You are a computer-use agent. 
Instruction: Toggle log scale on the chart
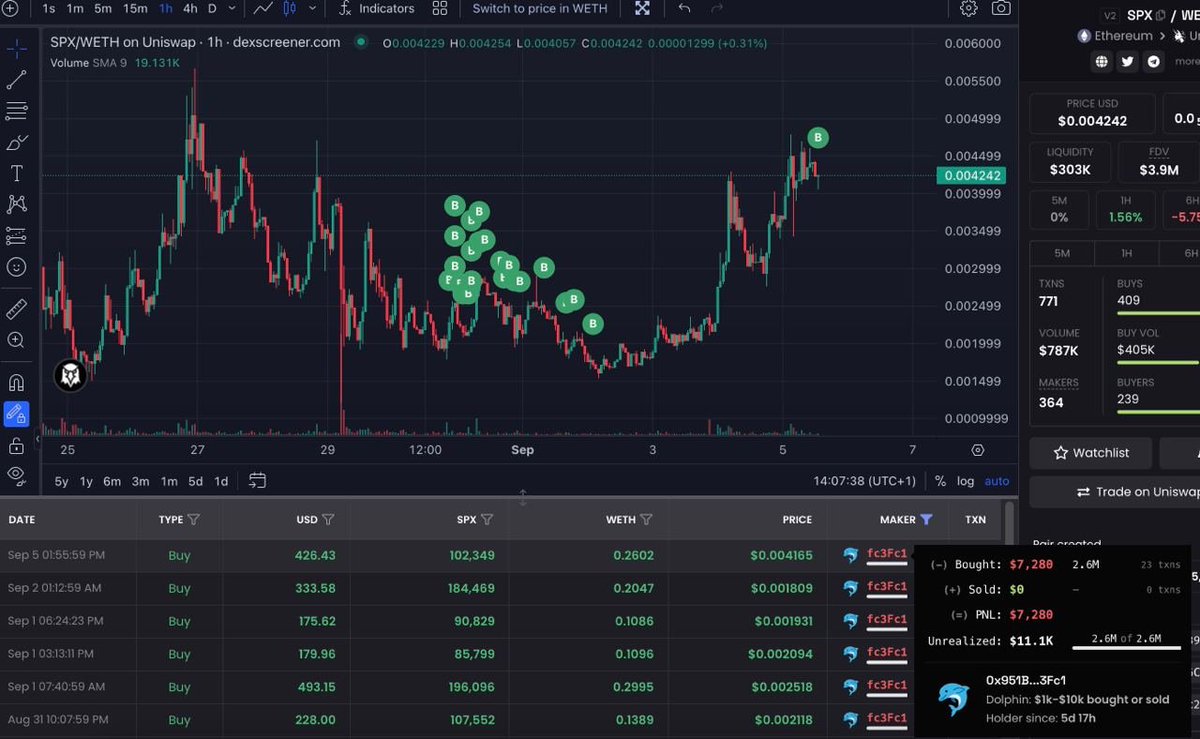[x=965, y=481]
